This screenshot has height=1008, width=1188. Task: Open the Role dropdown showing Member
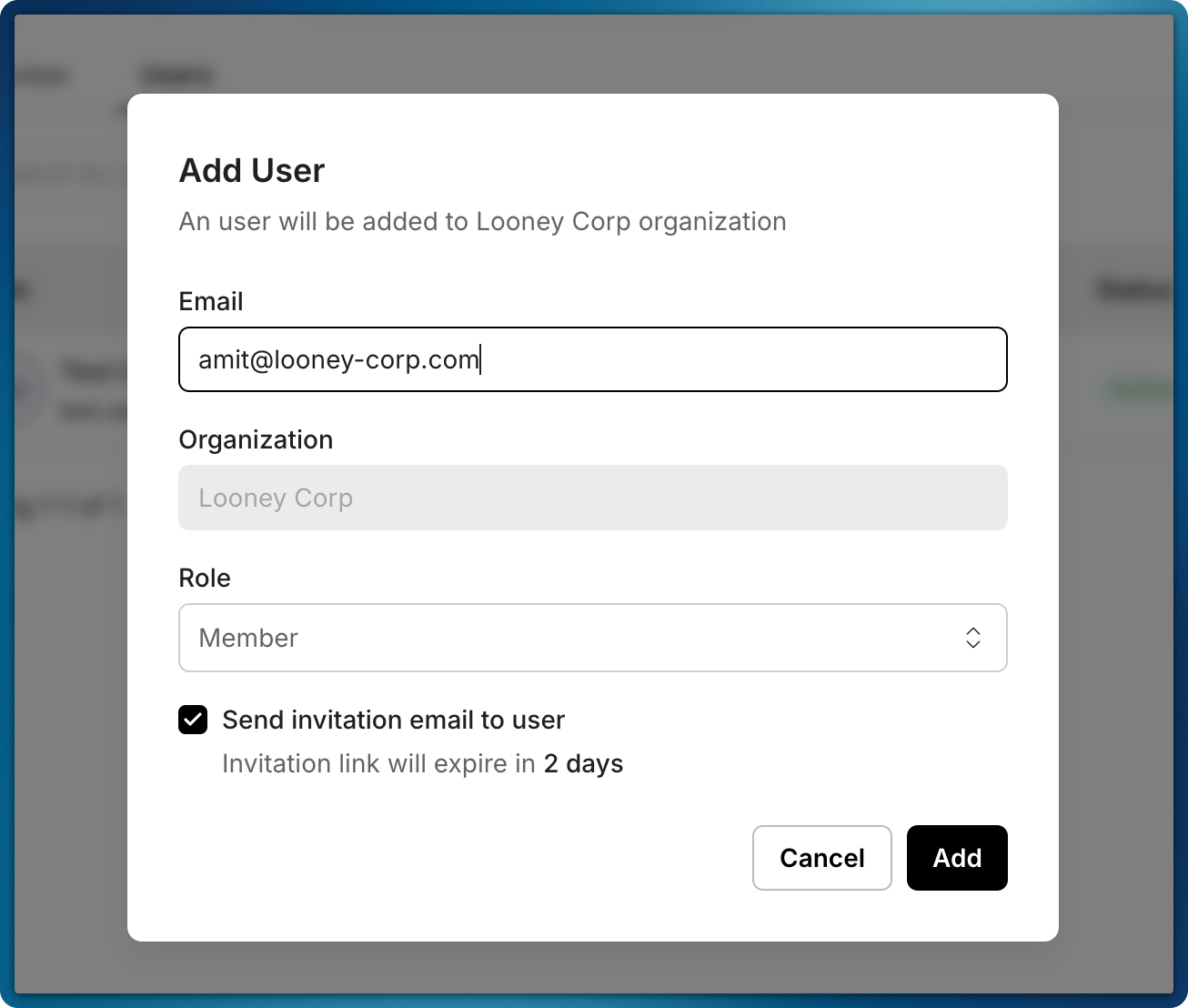tap(592, 638)
